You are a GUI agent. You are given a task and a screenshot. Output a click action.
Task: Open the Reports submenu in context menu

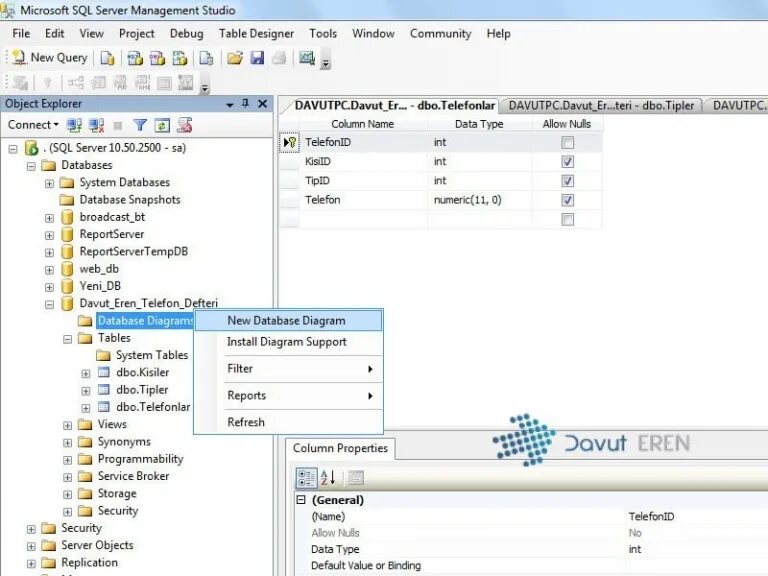point(288,396)
